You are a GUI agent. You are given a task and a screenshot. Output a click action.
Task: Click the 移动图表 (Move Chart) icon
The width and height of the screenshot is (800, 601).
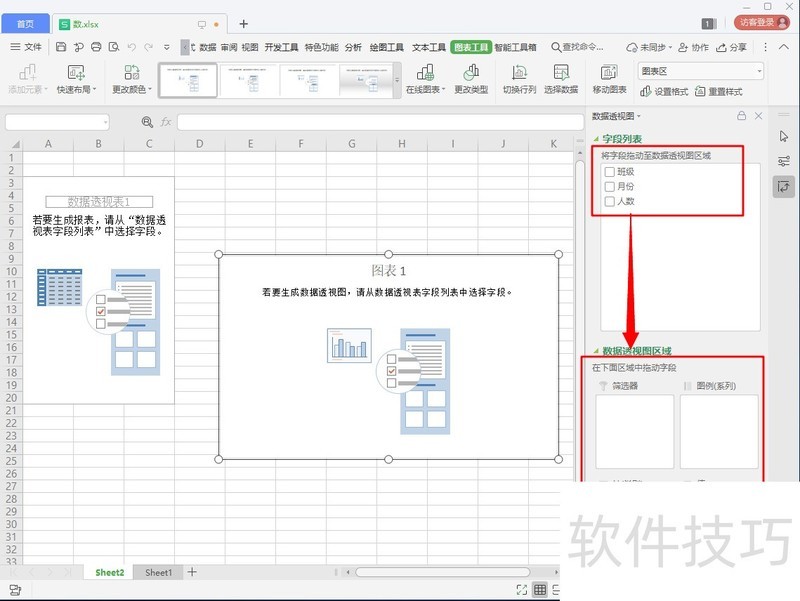tap(608, 75)
